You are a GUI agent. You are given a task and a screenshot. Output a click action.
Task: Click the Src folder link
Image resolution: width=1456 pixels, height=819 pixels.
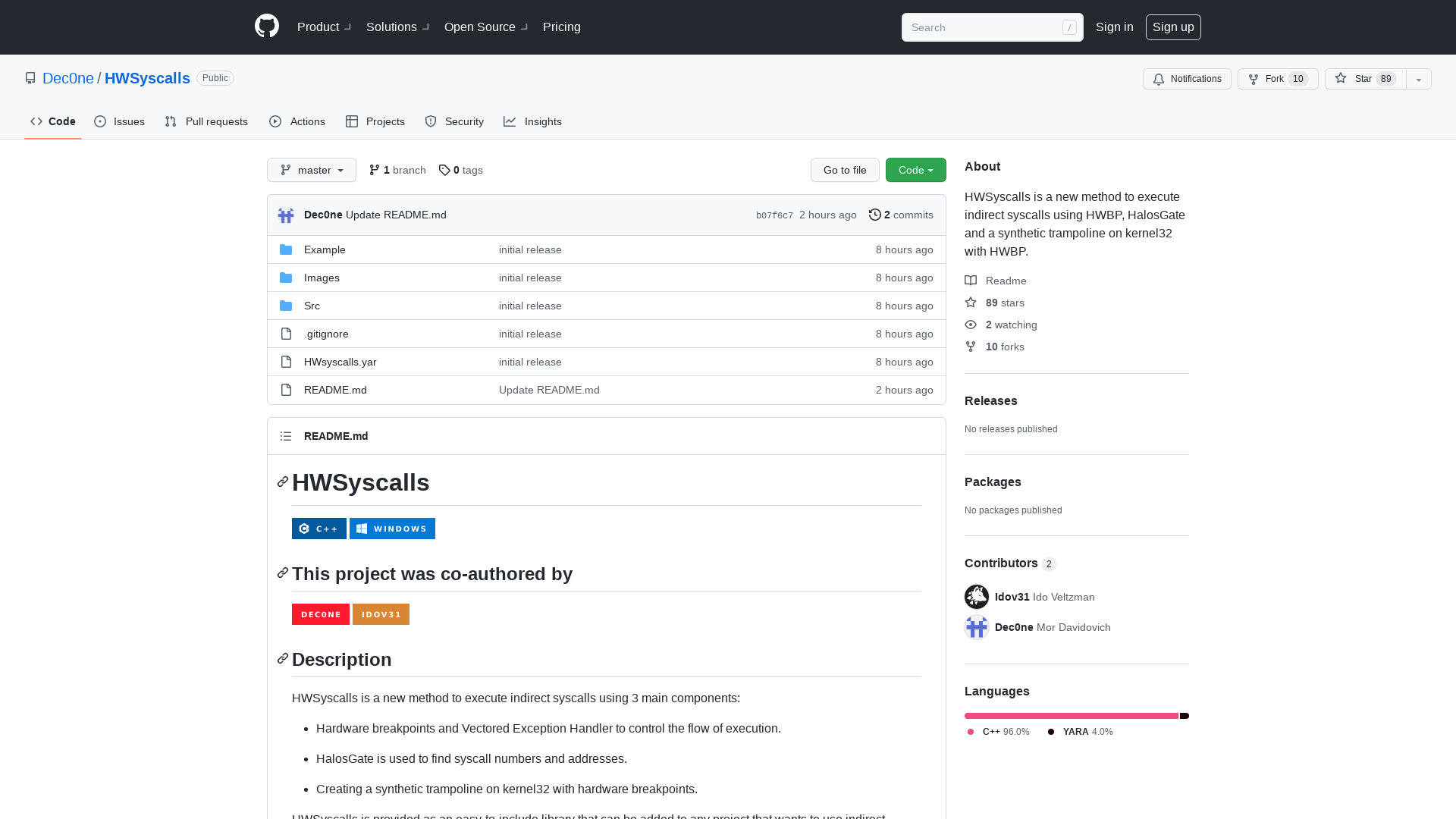point(312,305)
